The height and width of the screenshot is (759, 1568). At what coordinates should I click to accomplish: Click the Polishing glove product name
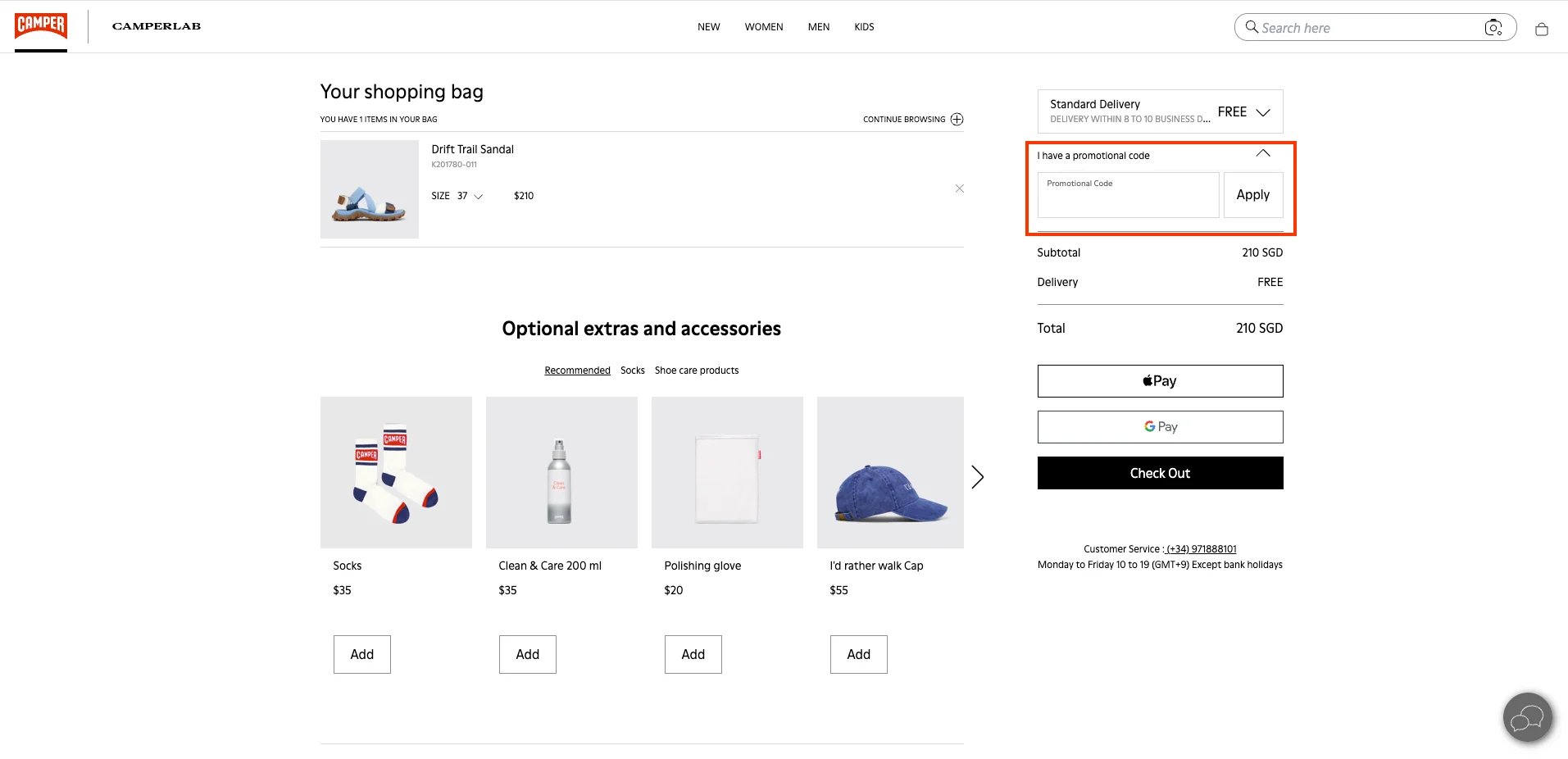pos(703,566)
